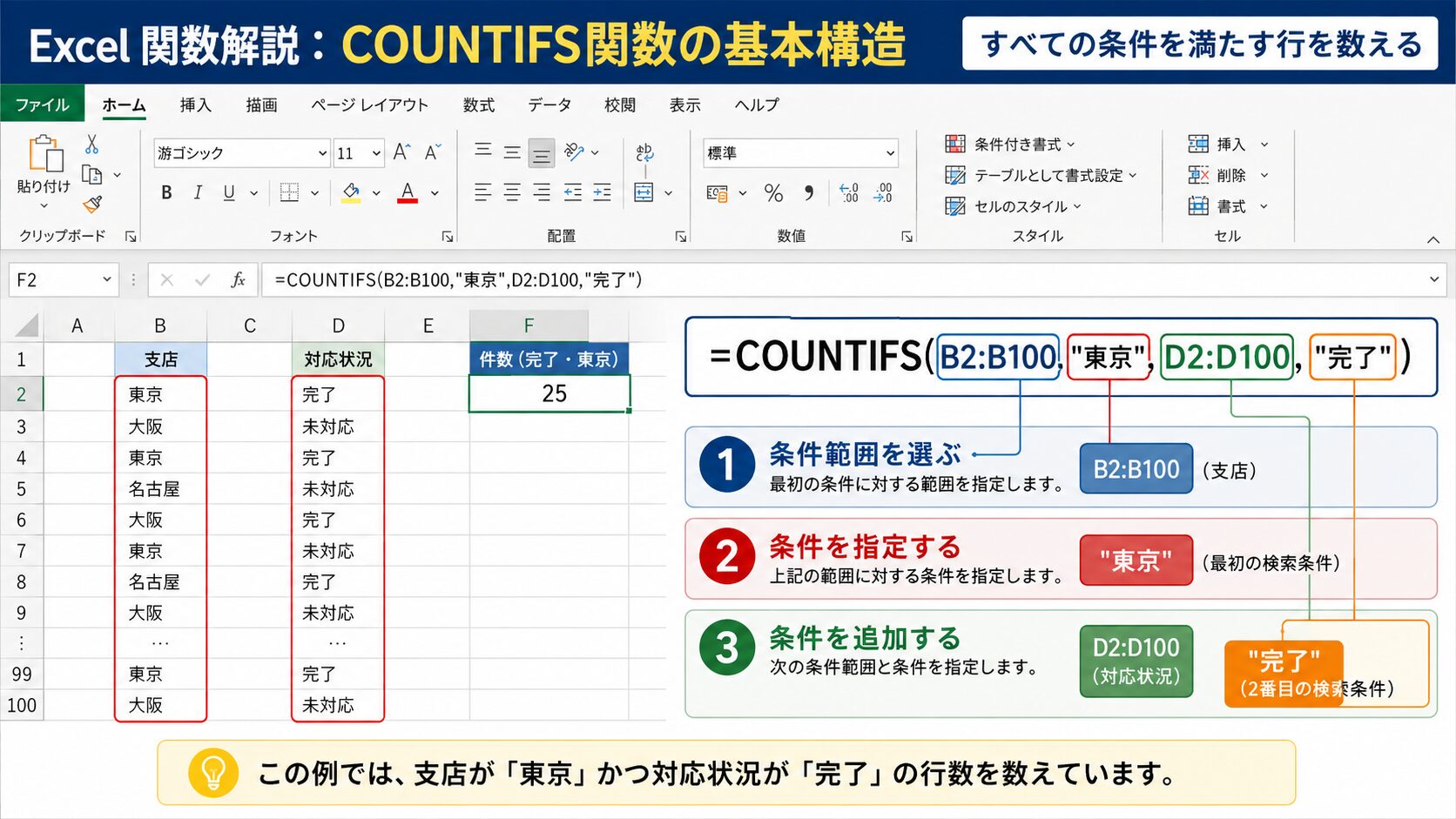Apply cell borders with the borders icon

point(289,192)
